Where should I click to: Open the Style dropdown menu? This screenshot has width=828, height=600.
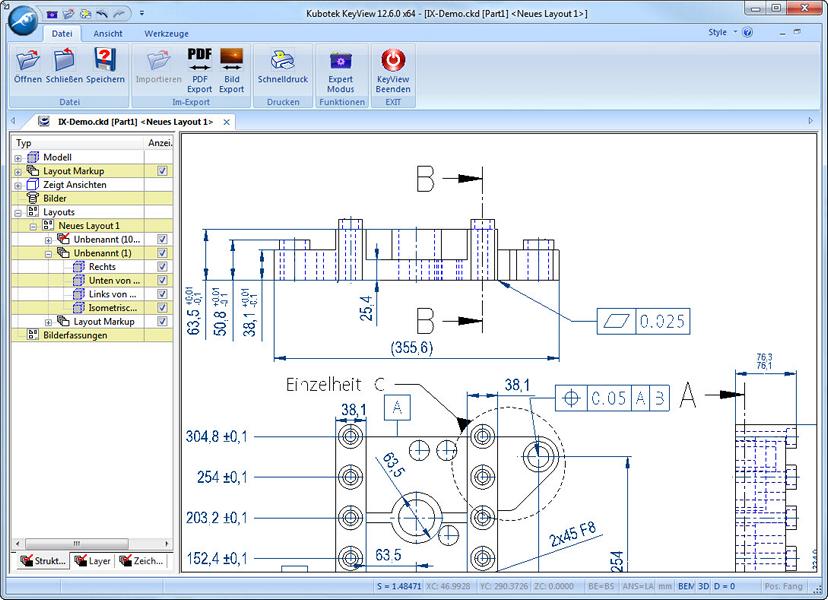coord(722,32)
